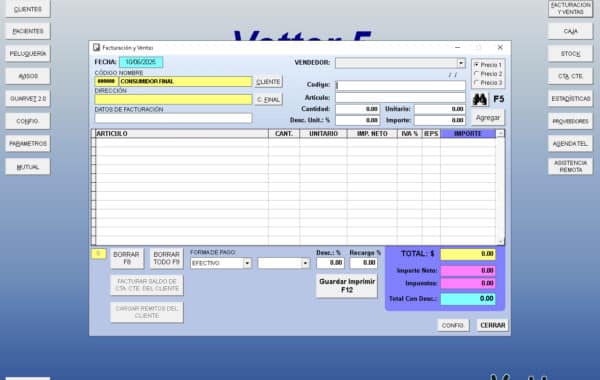Open the Vendedor dropdown
Image resolution: width=600 pixels, height=380 pixels.
(x=461, y=63)
